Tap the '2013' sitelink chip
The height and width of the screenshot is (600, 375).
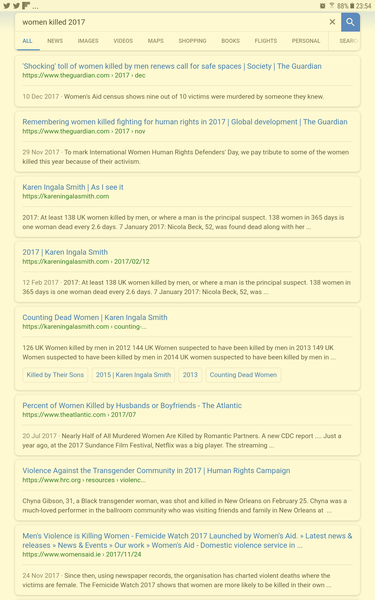(x=190, y=375)
